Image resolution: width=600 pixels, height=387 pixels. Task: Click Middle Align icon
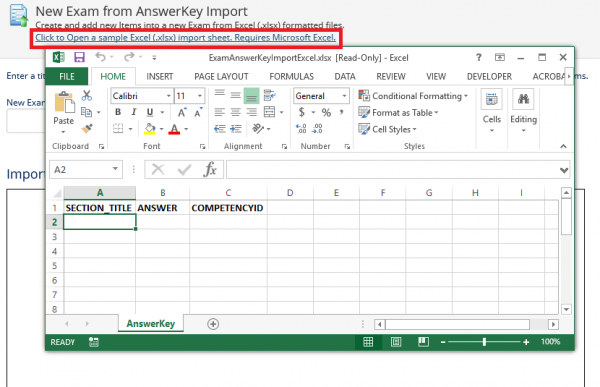(235, 95)
